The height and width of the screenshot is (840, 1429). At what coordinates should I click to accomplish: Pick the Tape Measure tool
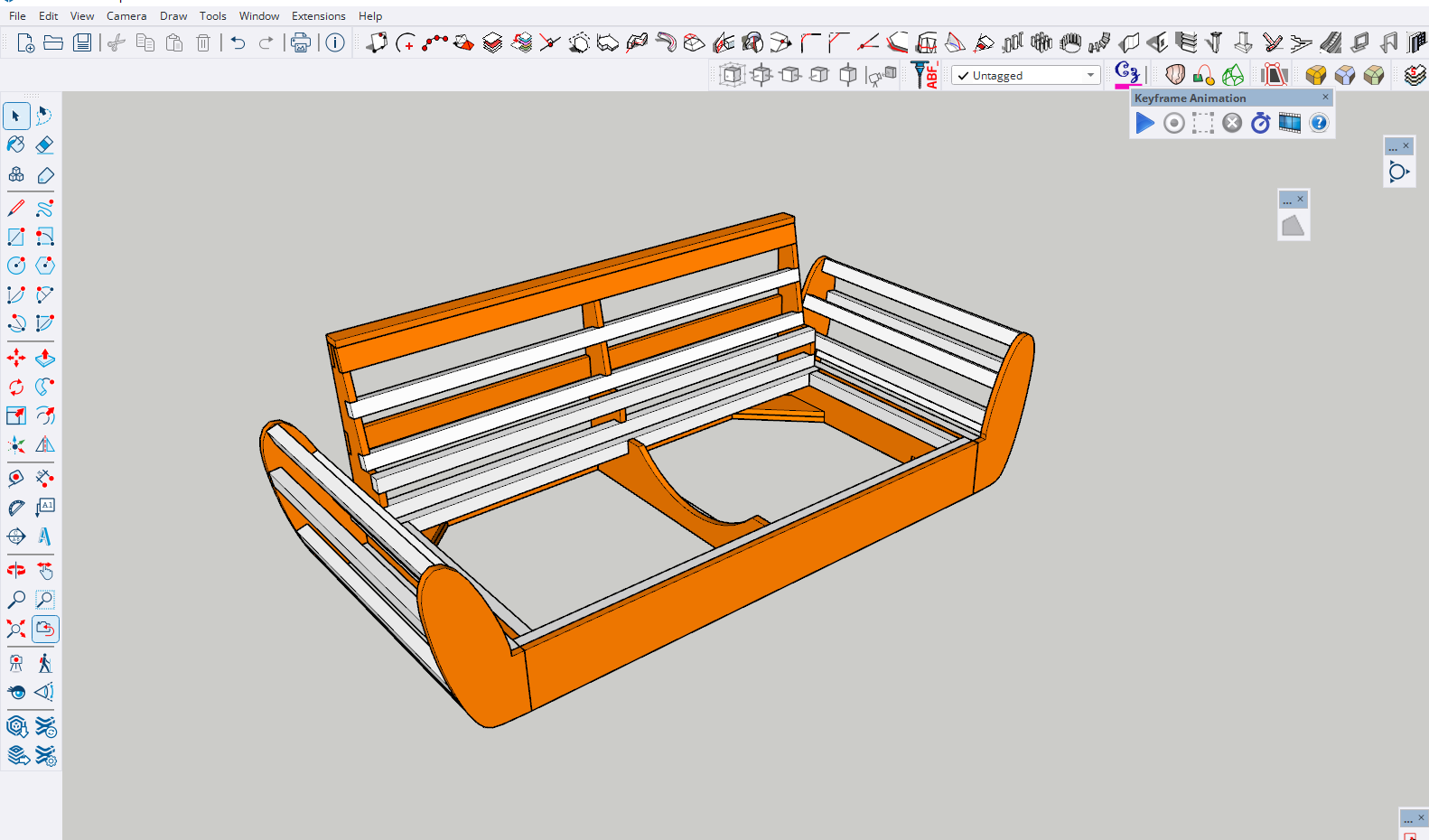coord(16,479)
